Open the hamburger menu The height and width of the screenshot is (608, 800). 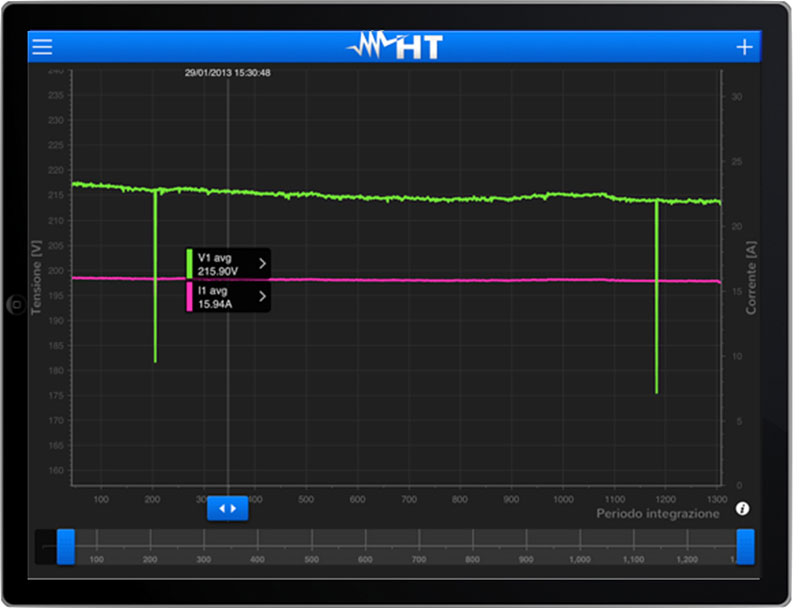42,47
